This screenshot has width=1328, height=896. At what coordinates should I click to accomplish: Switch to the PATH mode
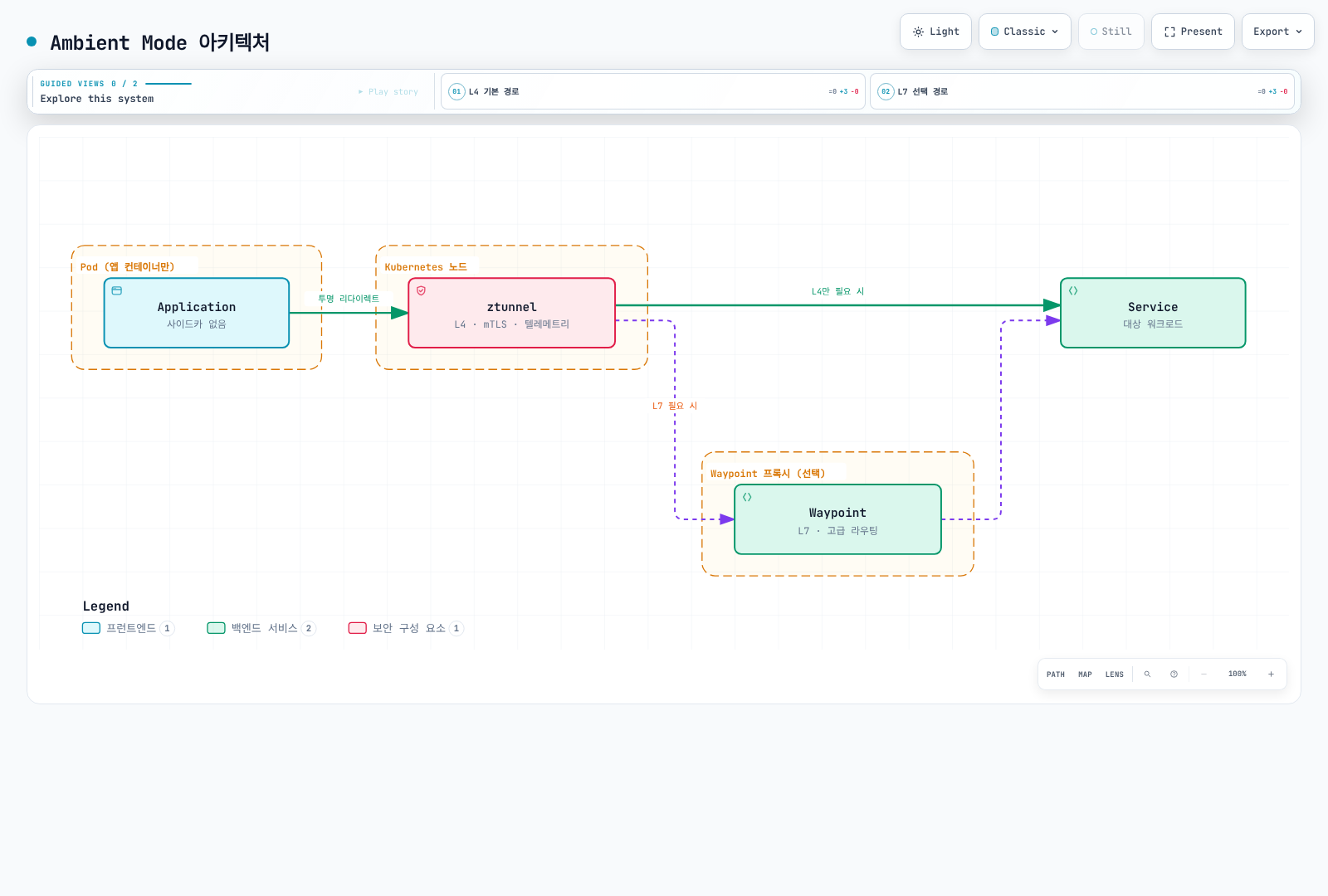click(1055, 674)
